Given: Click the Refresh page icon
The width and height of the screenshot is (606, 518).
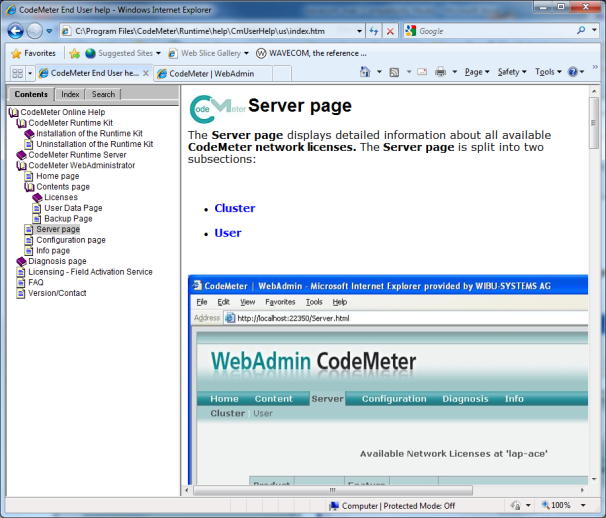Looking at the screenshot, I should [x=373, y=31].
